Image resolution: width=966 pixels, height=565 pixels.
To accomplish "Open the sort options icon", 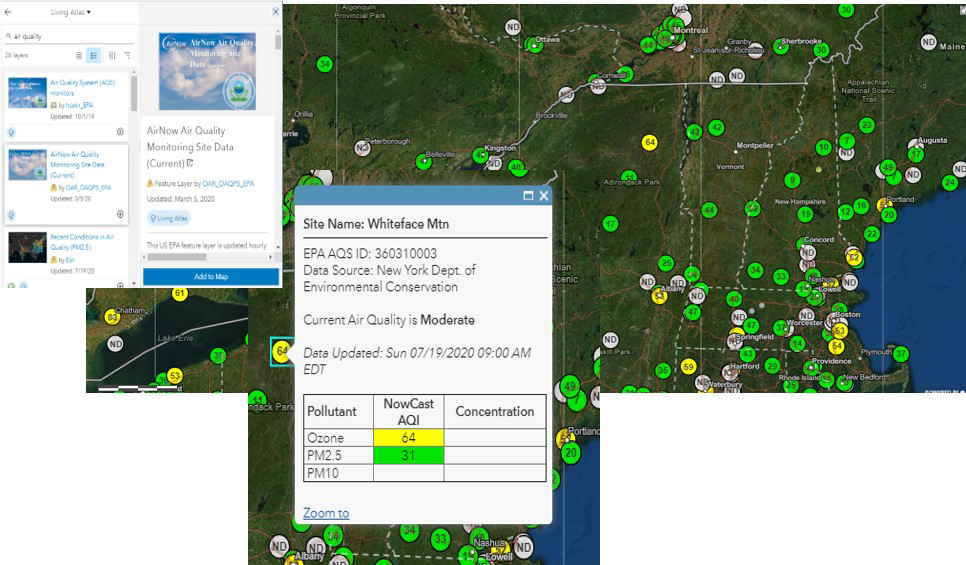I will click(x=112, y=55).
